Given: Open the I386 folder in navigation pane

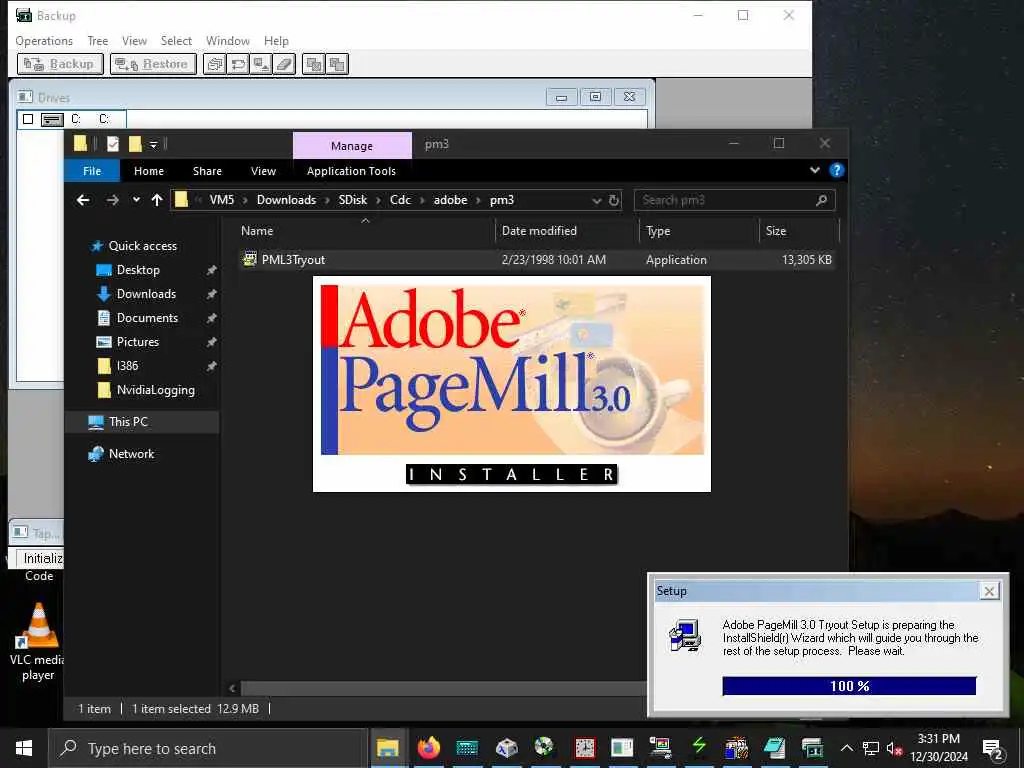Looking at the screenshot, I should pos(127,366).
